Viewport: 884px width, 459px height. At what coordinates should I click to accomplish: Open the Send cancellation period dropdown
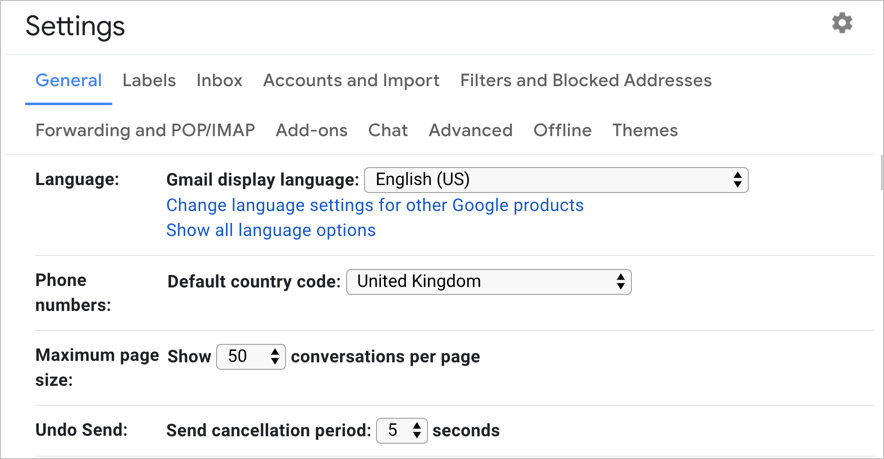coord(401,431)
